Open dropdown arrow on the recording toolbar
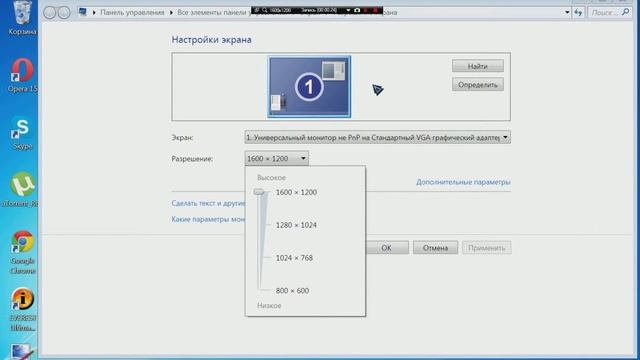The height and width of the screenshot is (360, 640). 348,10
